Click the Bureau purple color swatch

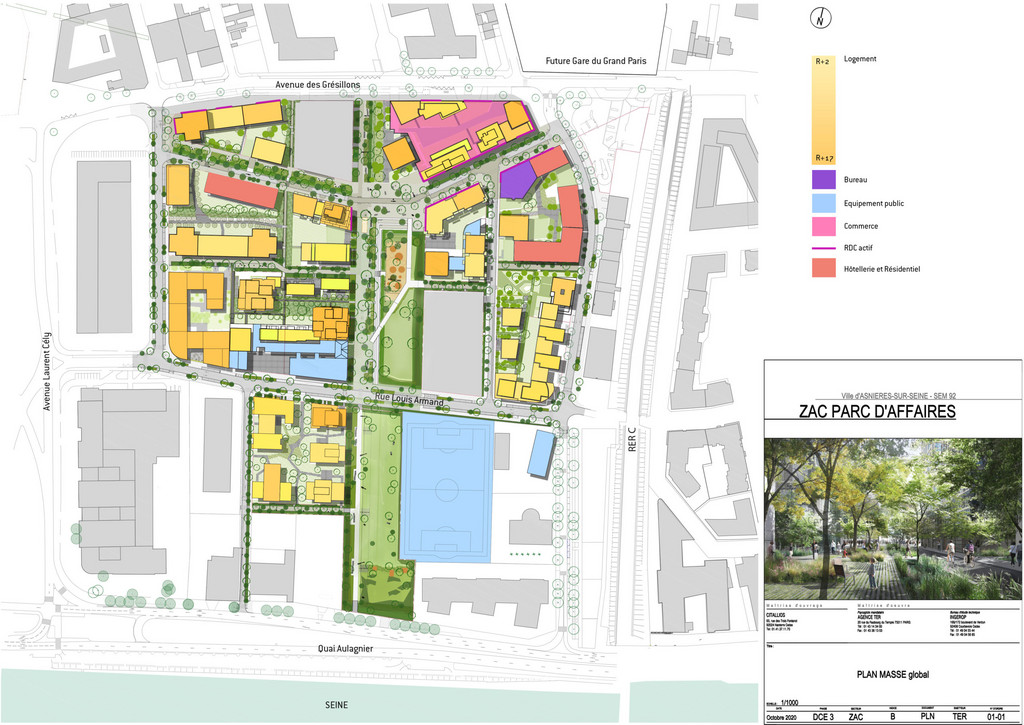(823, 178)
